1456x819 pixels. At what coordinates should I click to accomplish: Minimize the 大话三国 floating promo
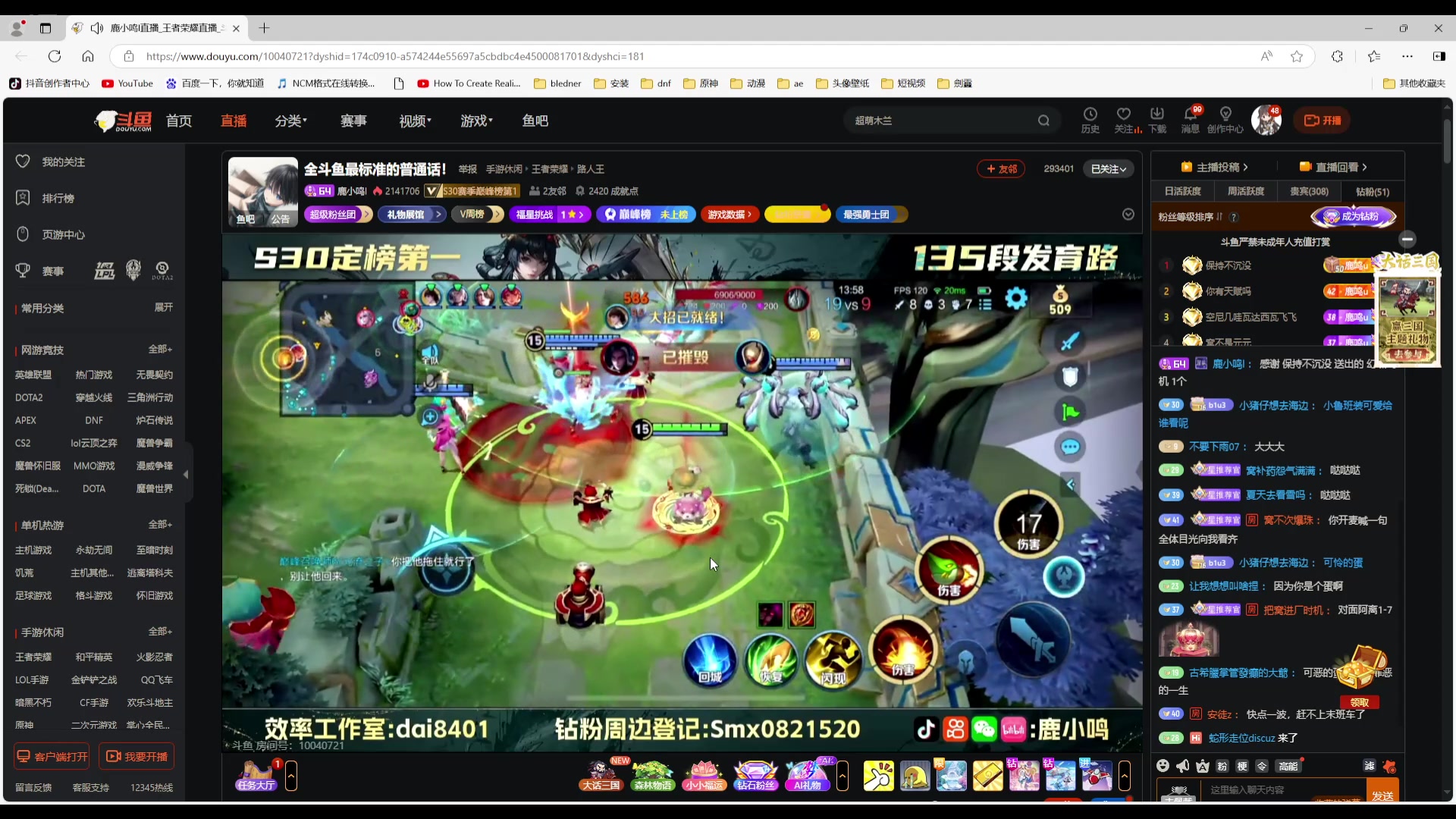coord(1407,239)
